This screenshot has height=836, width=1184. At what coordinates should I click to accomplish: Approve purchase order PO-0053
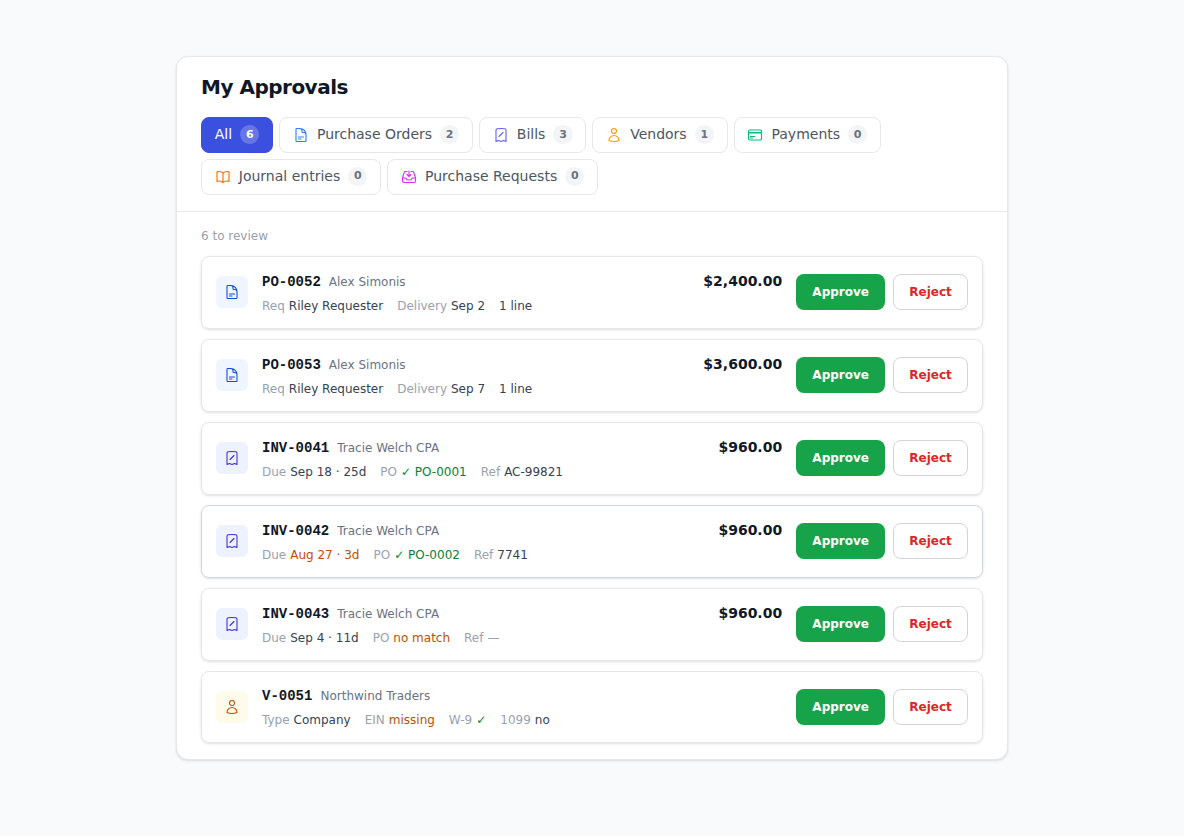(840, 375)
